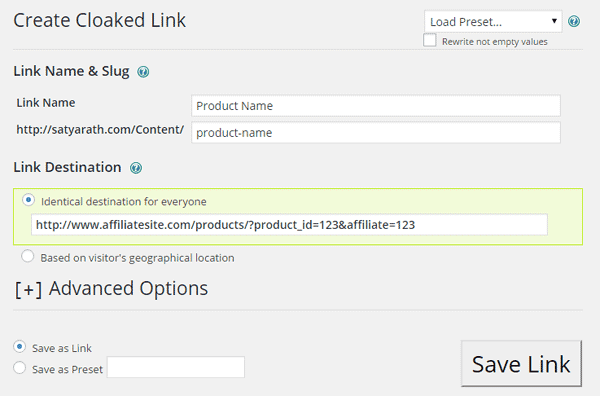The image size is (600, 396).
Task: Click the Save Link button
Action: point(521,363)
